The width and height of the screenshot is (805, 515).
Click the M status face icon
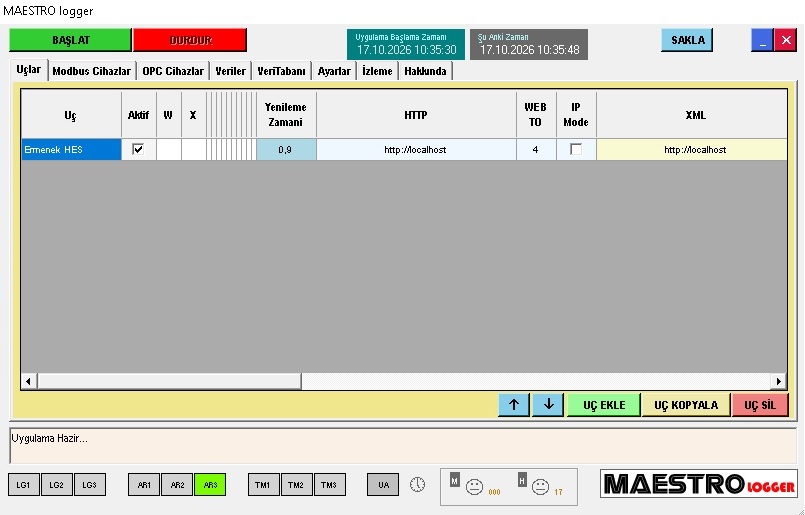[474, 486]
